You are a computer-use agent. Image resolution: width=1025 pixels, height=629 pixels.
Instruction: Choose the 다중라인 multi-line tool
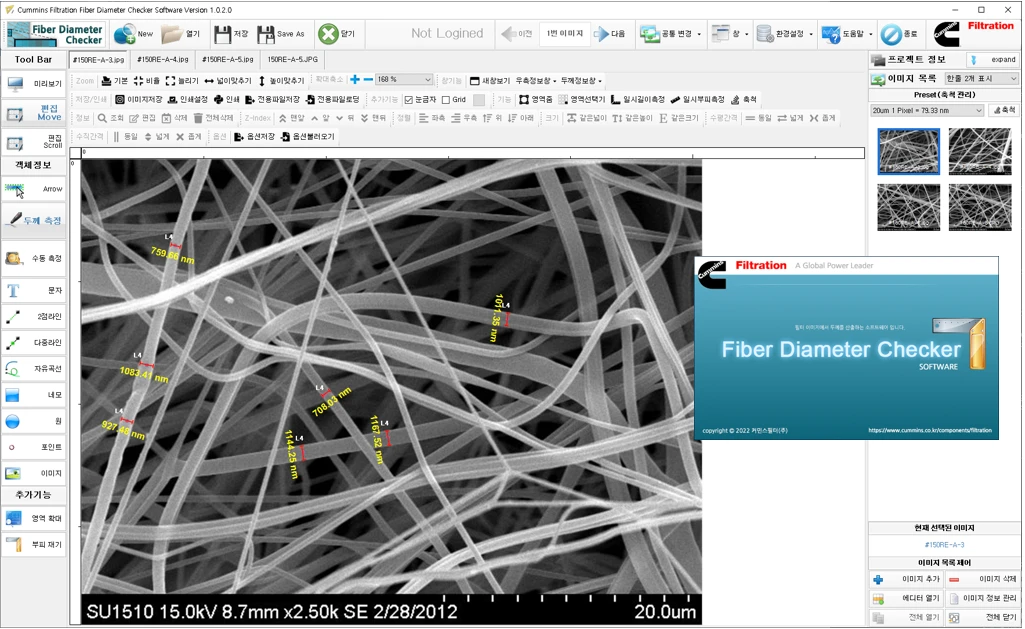pyautogui.click(x=34, y=343)
